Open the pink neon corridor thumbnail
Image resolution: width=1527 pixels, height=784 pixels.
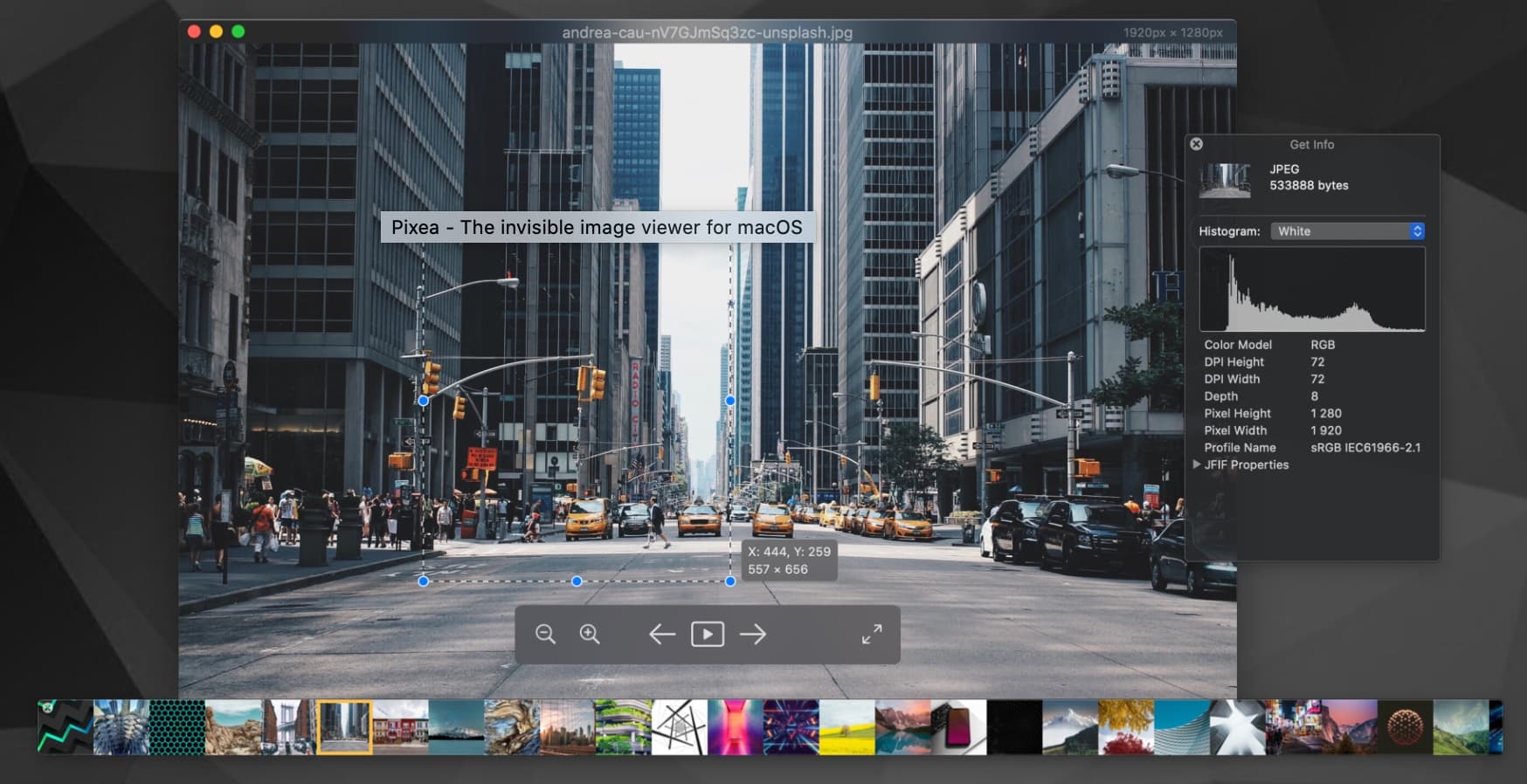pyautogui.click(x=735, y=726)
